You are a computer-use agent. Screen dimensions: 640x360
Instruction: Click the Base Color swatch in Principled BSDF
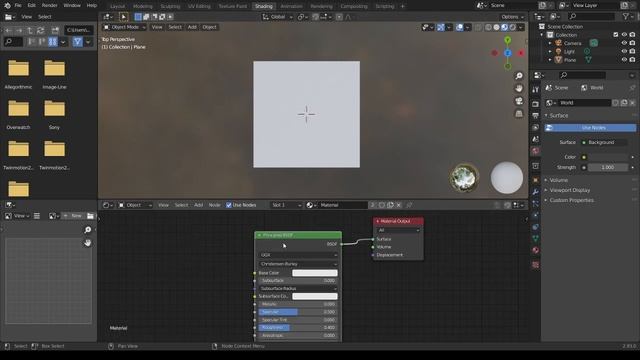(315, 273)
